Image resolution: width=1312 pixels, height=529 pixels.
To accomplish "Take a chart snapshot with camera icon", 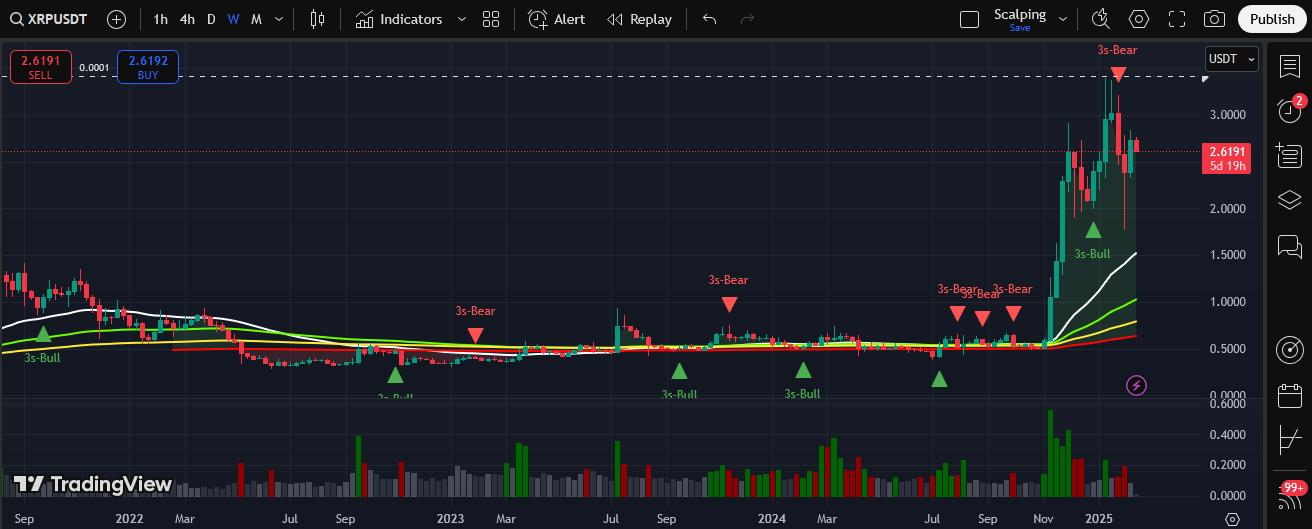I will pyautogui.click(x=1214, y=19).
